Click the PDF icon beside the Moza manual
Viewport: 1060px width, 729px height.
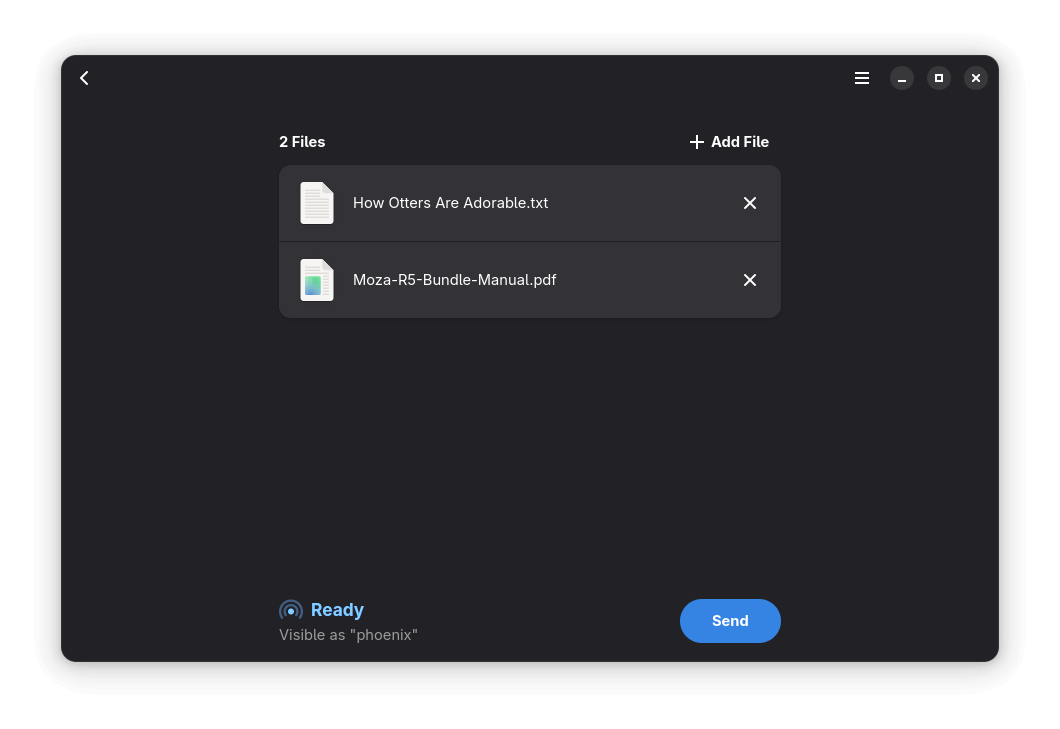click(317, 280)
